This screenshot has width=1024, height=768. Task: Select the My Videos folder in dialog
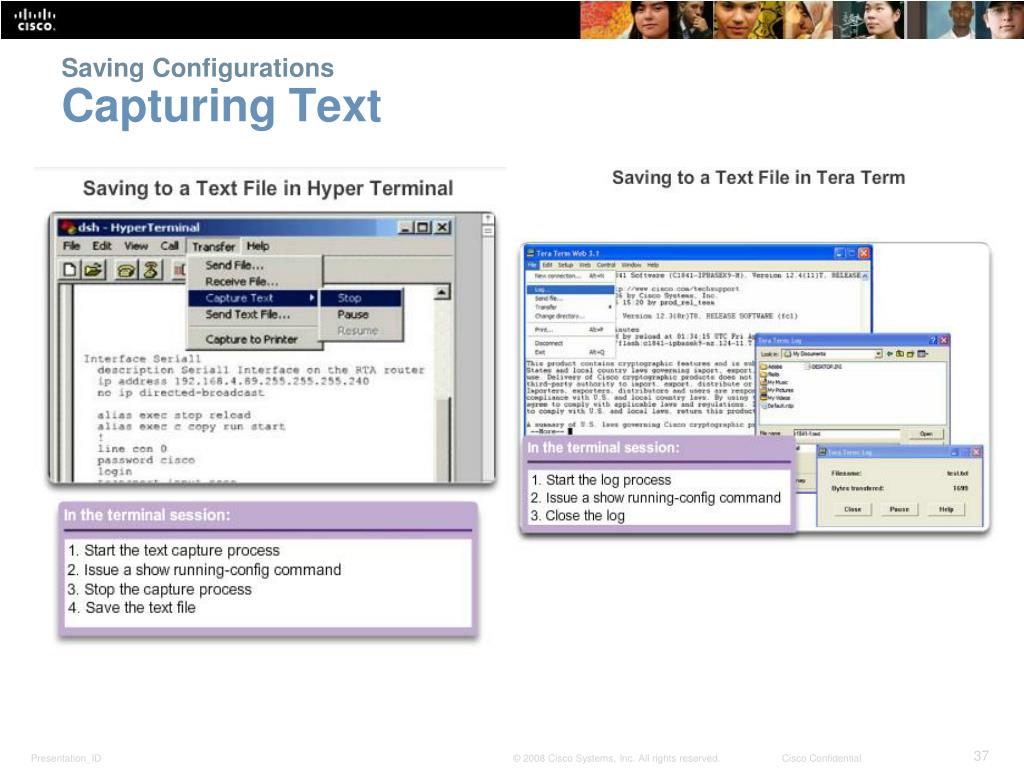point(775,398)
